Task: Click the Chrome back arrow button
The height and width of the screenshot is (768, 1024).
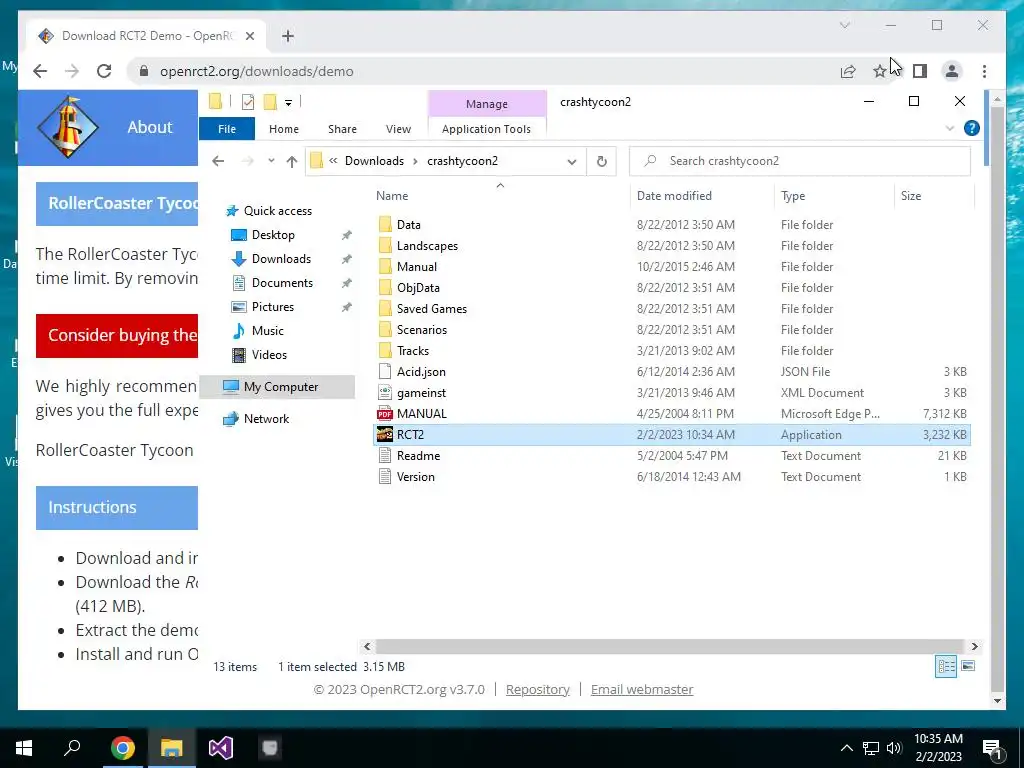Action: [40, 71]
